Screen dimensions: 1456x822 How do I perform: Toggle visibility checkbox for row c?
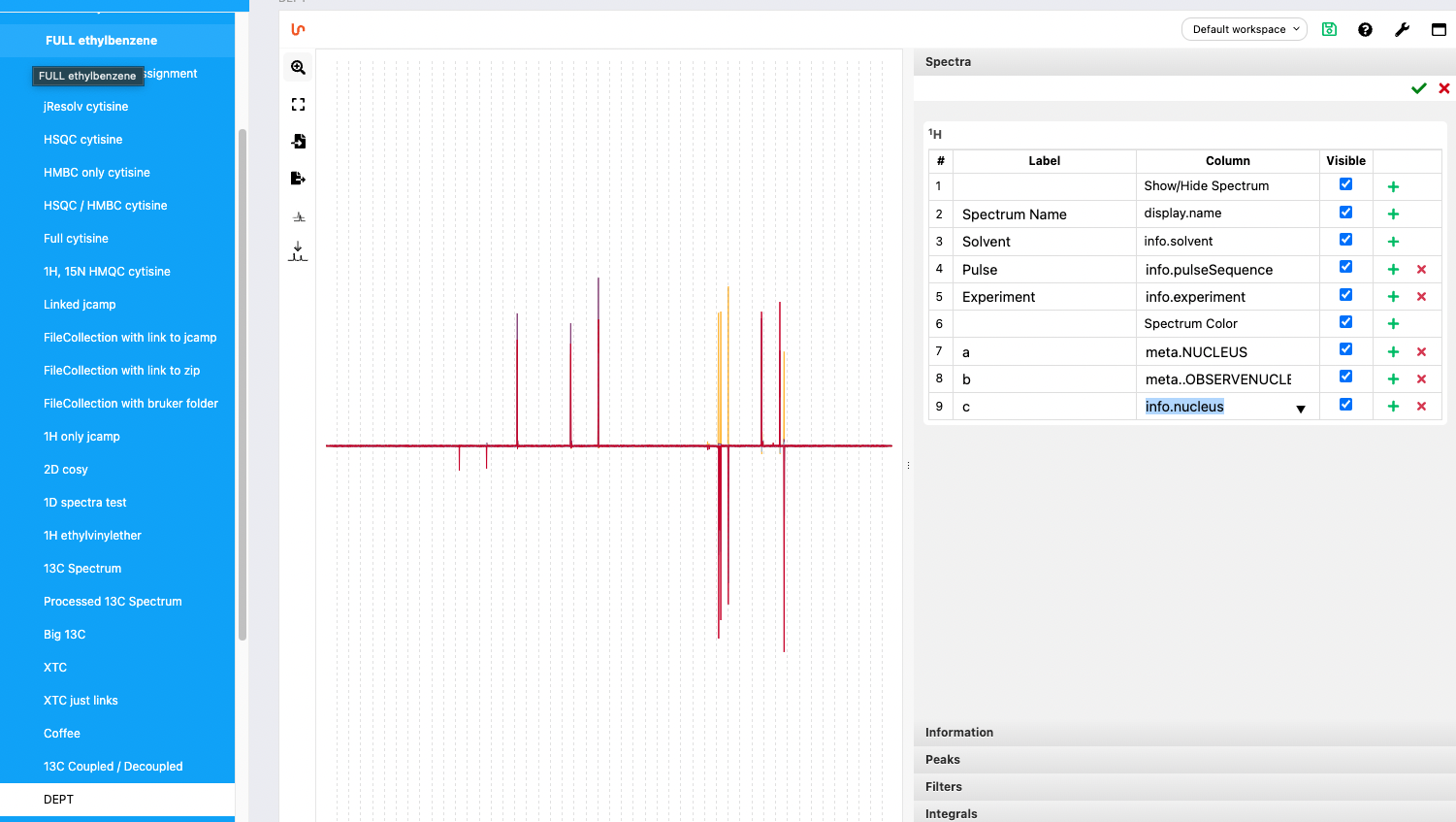coord(1345,405)
